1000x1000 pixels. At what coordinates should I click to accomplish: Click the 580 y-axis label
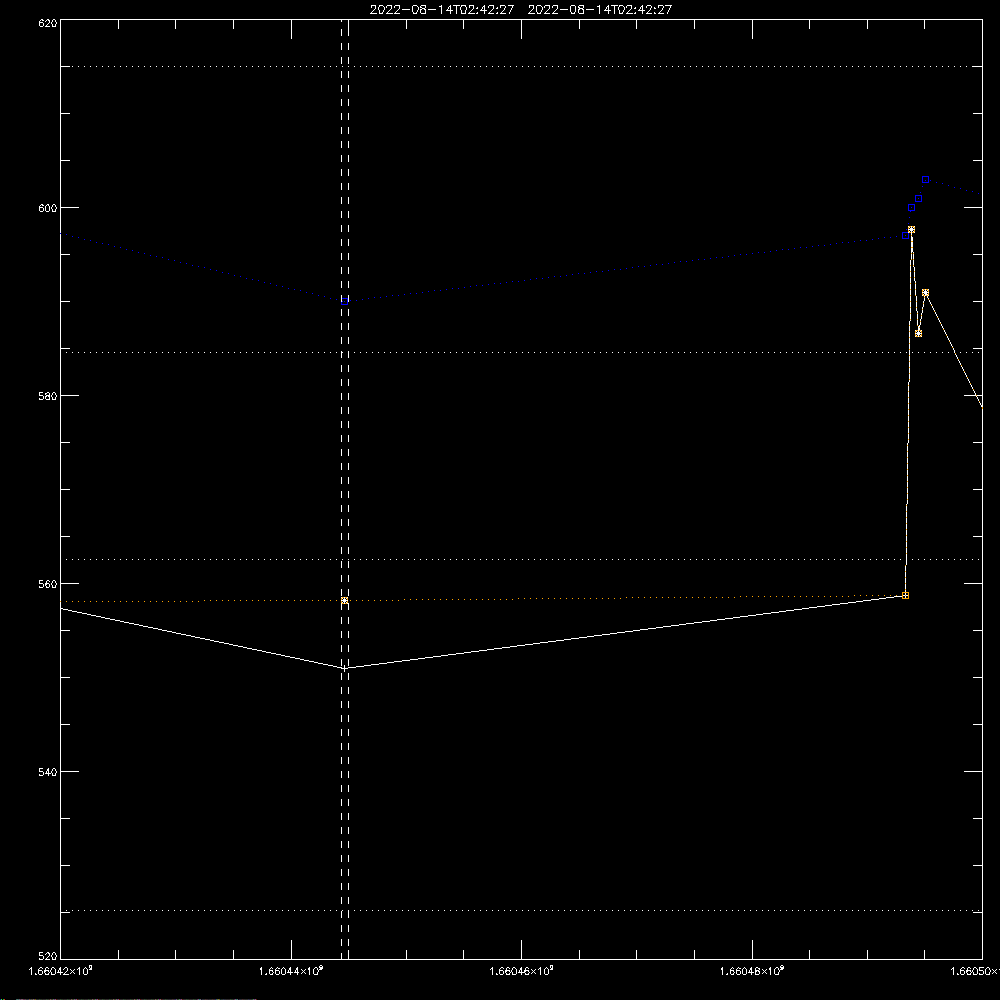pos(48,396)
